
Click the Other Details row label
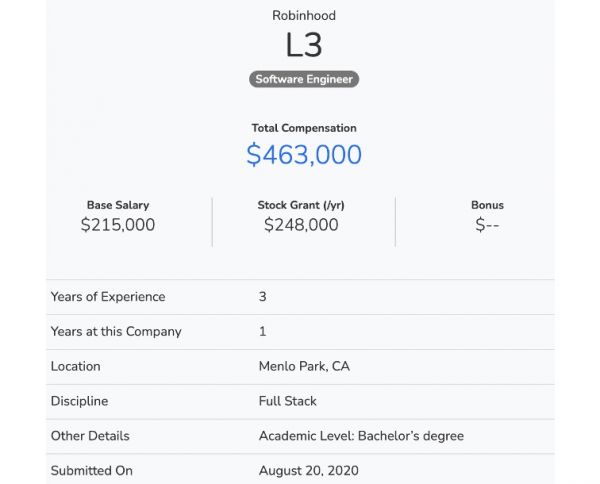click(x=90, y=436)
